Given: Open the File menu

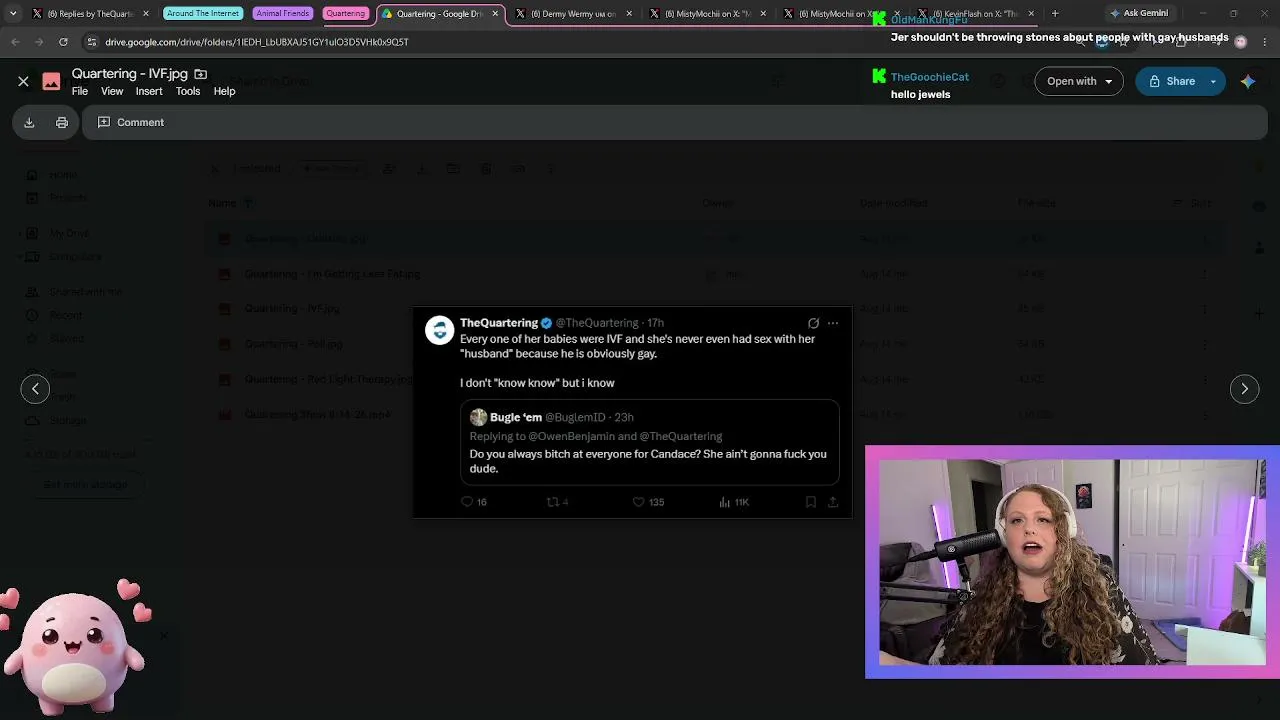Looking at the screenshot, I should [80, 91].
